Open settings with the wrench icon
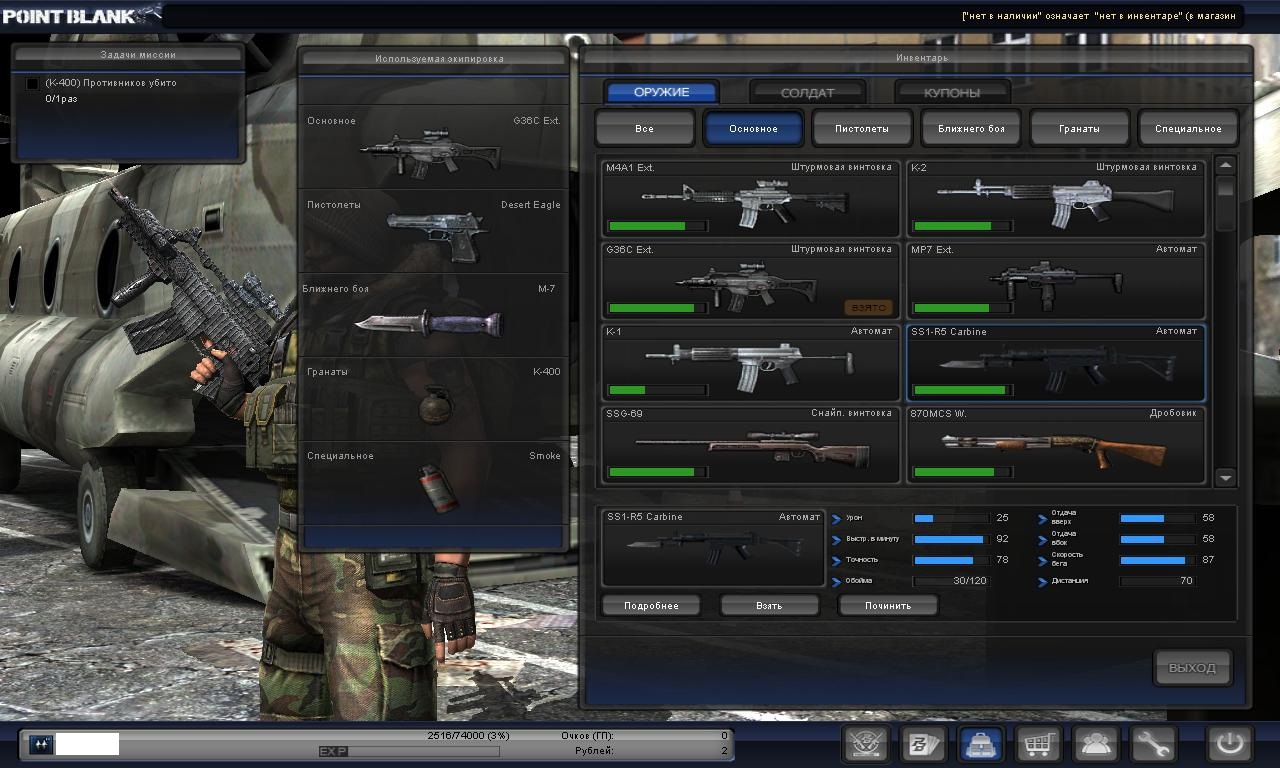The image size is (1280, 768). click(1152, 744)
